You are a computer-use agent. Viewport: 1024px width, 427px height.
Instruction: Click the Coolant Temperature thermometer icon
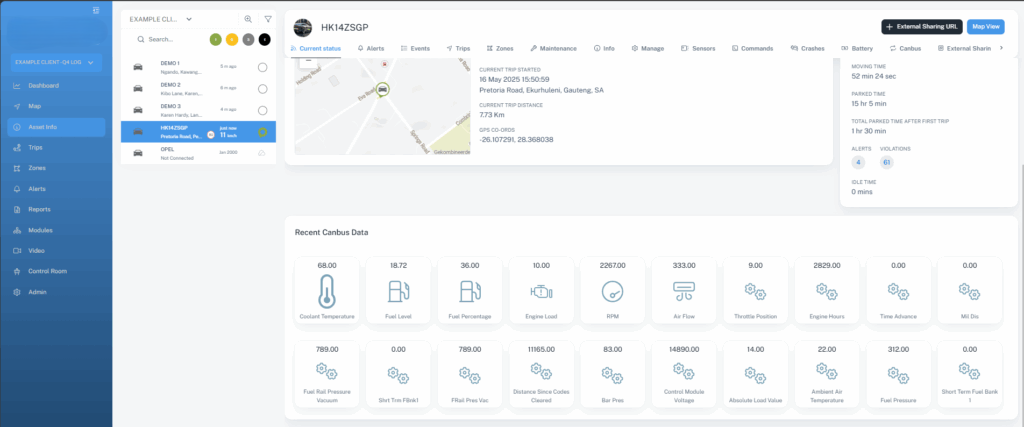click(x=326, y=291)
